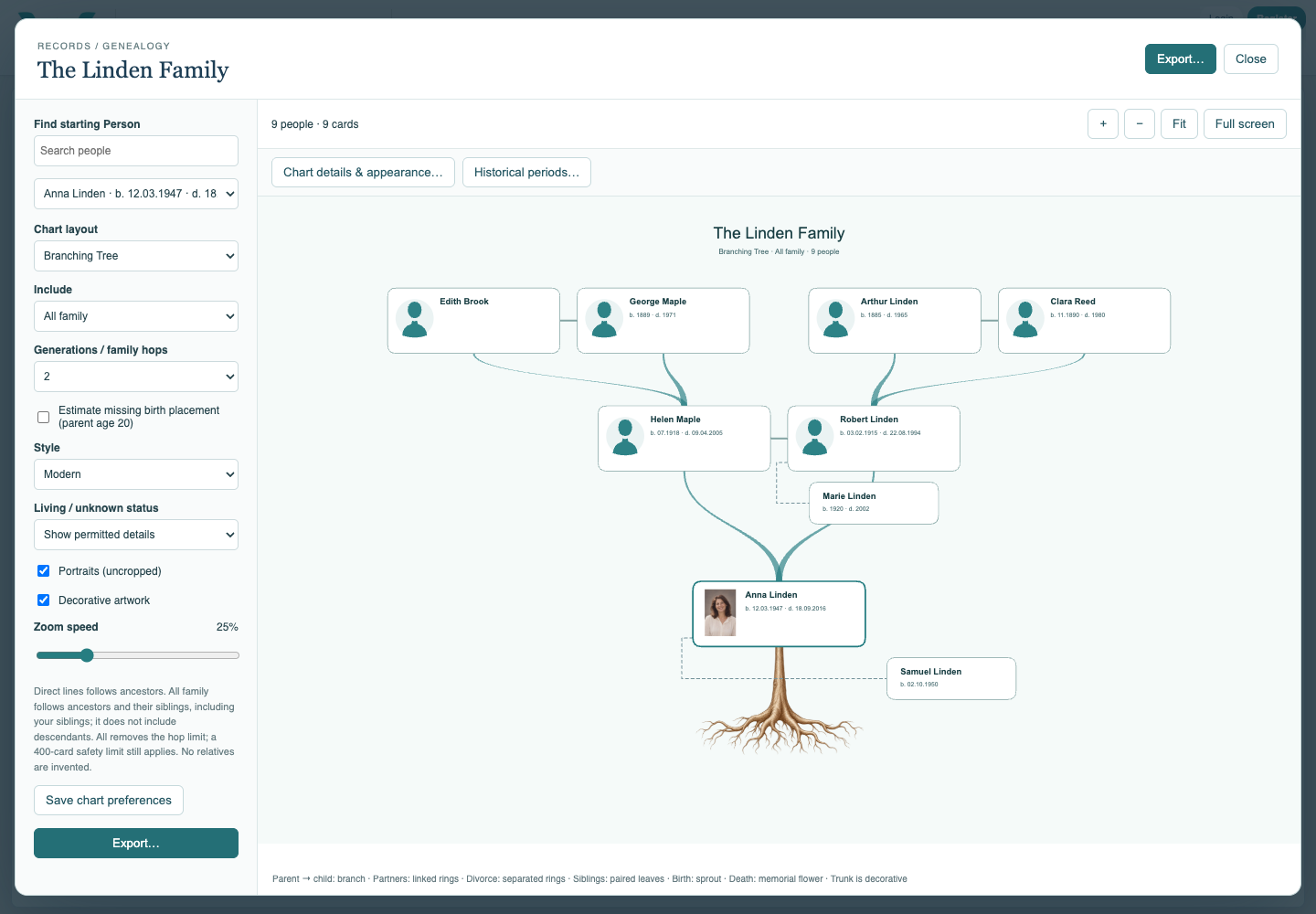The image size is (1316, 914).
Task: Click the top Export button in header
Action: point(1181,58)
